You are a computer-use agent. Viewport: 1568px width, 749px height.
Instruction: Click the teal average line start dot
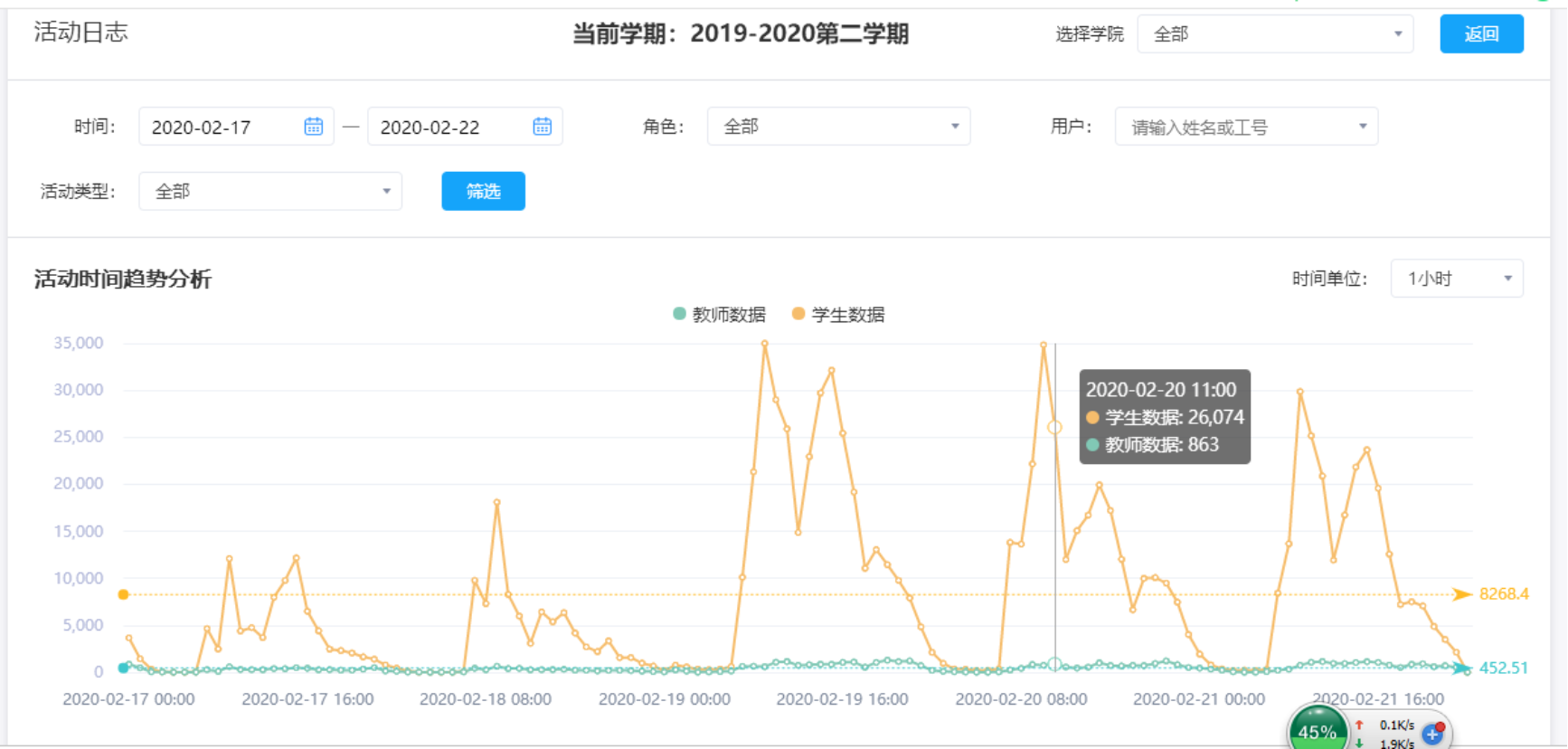pos(124,668)
